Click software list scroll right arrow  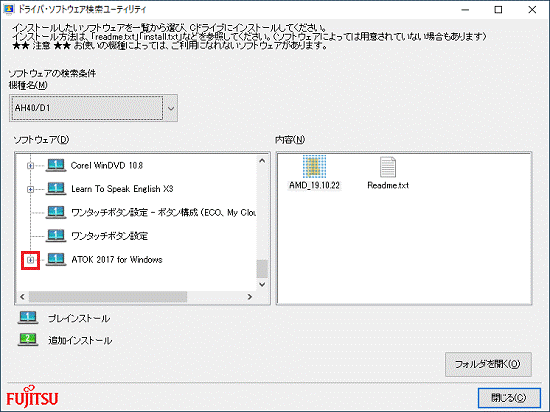(250, 297)
